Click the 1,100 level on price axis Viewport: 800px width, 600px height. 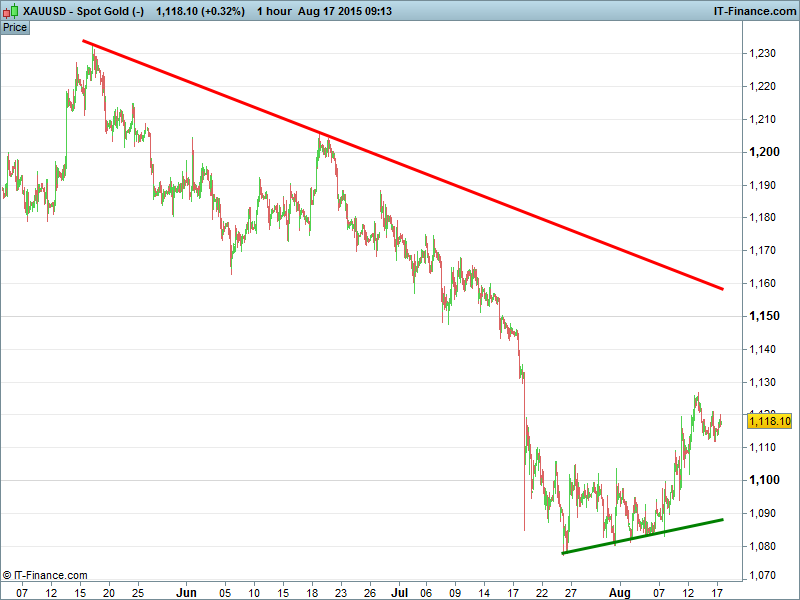[765, 480]
